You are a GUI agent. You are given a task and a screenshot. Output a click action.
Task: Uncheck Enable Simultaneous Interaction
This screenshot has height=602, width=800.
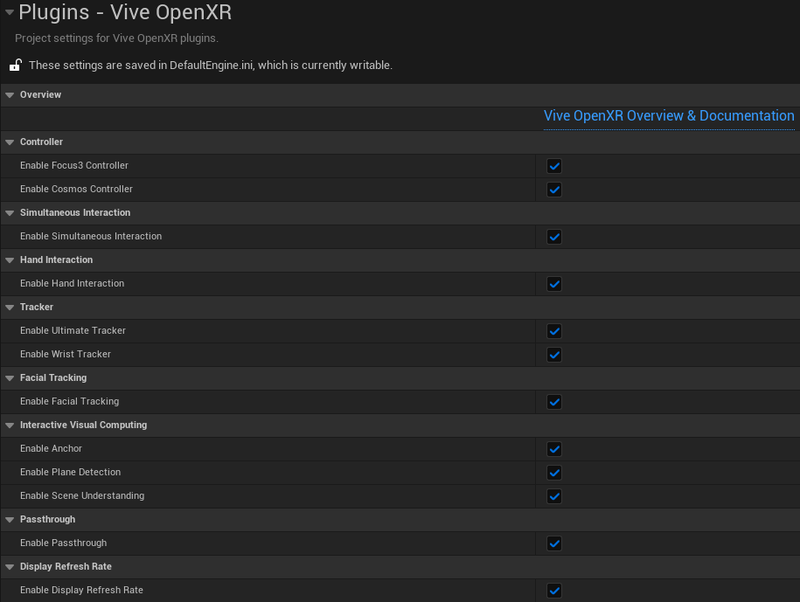(x=554, y=237)
